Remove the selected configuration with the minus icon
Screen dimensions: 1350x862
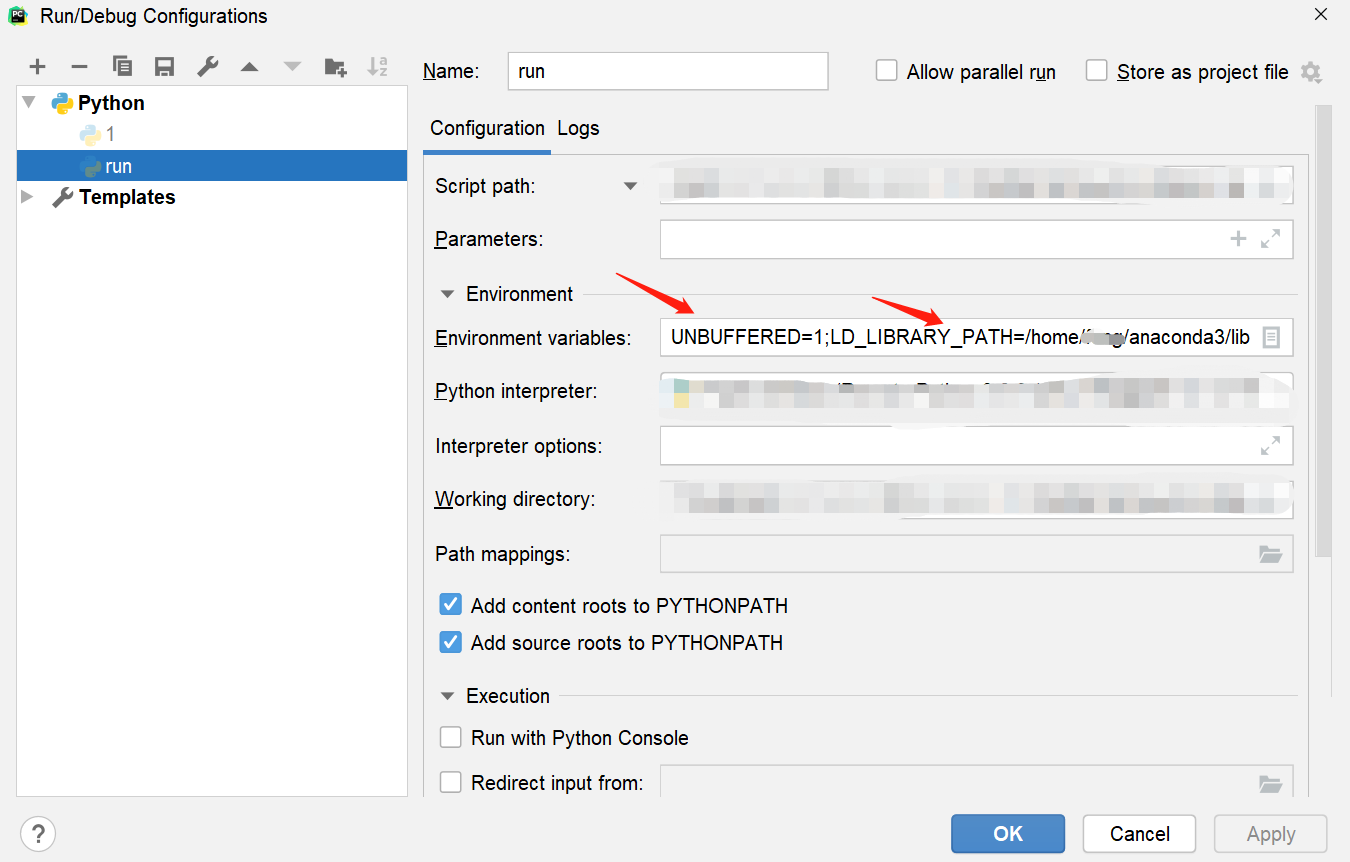[80, 67]
